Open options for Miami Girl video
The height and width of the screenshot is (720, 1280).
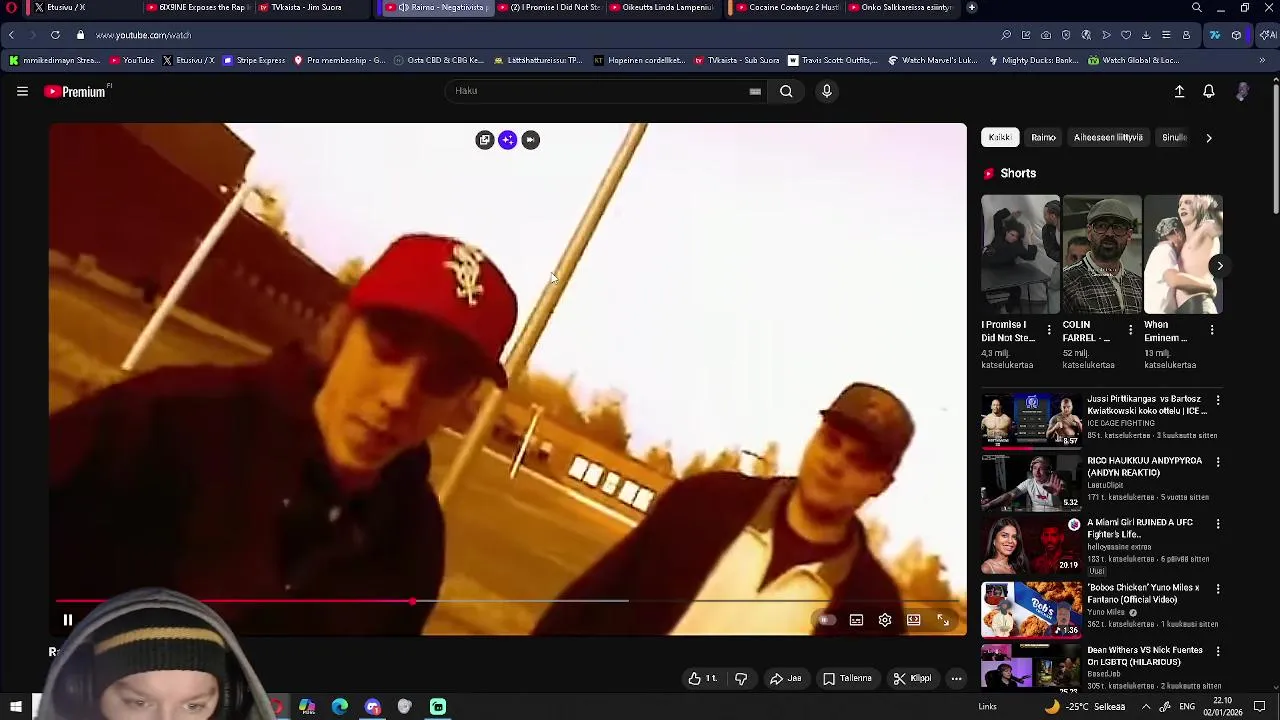pos(1217,524)
